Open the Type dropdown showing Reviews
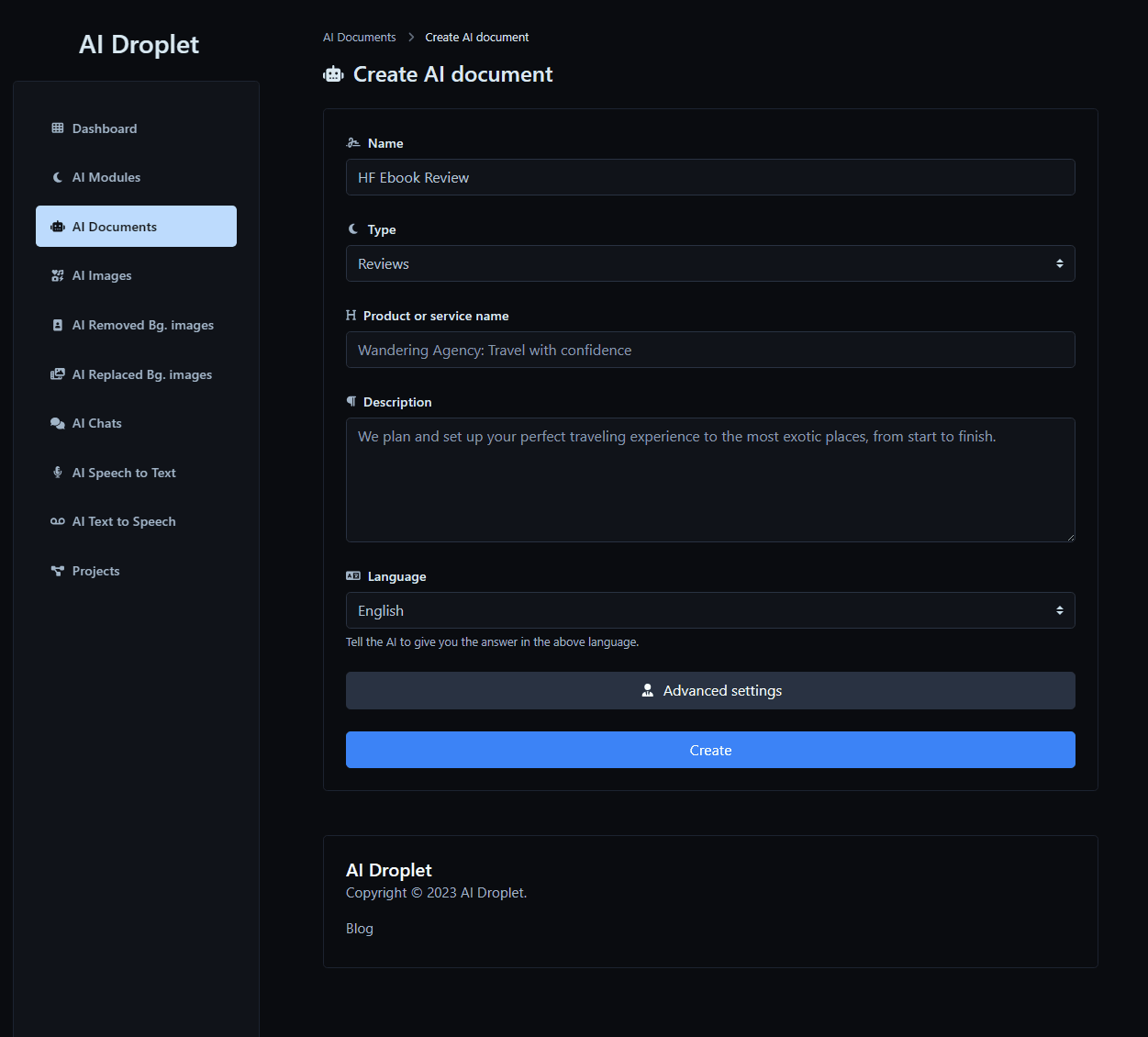 [710, 263]
